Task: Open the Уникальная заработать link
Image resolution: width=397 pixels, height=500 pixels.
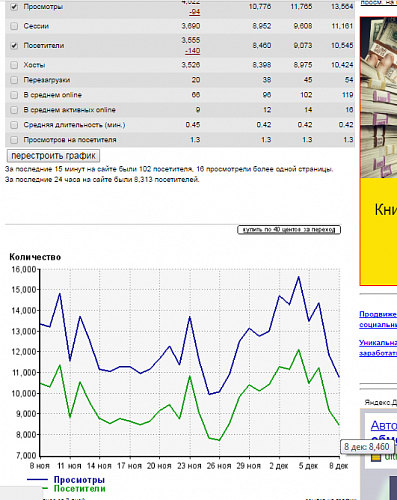Action: [x=378, y=348]
